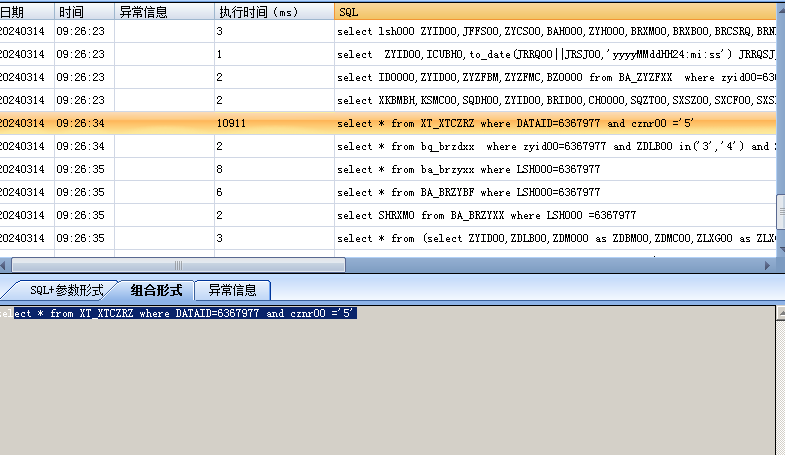The image size is (785, 455).
Task: Click the right arrow of horizontal scrollbar
Action: click(767, 265)
